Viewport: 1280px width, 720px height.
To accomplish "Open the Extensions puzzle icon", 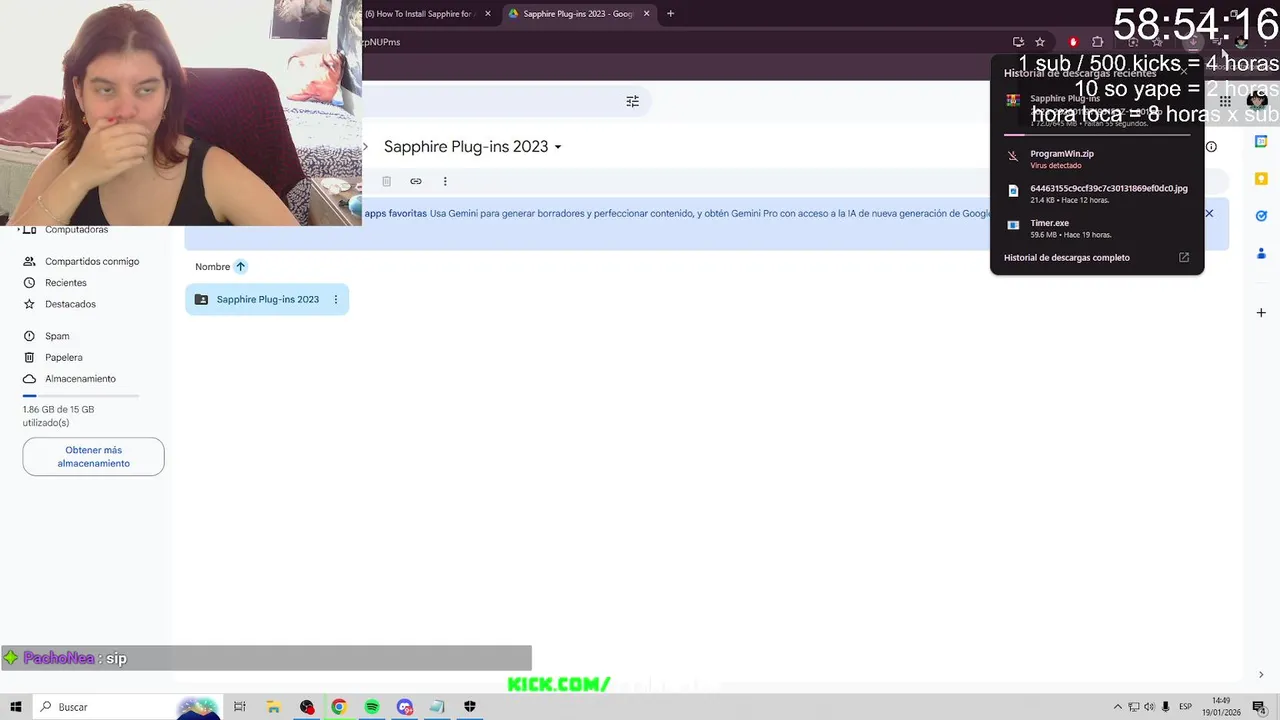I will click(x=1097, y=42).
